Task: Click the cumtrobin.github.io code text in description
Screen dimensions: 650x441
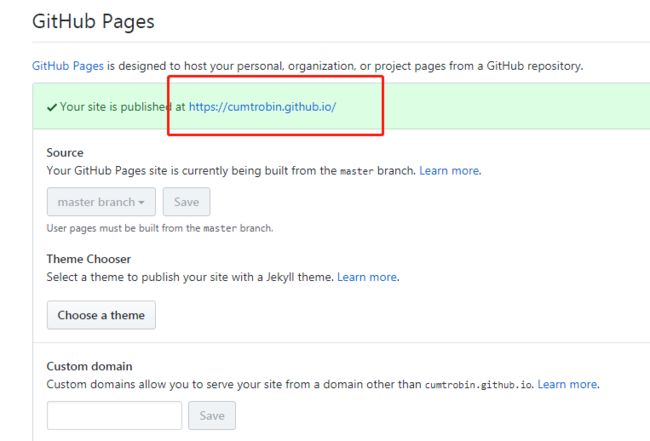Action: click(x=478, y=385)
